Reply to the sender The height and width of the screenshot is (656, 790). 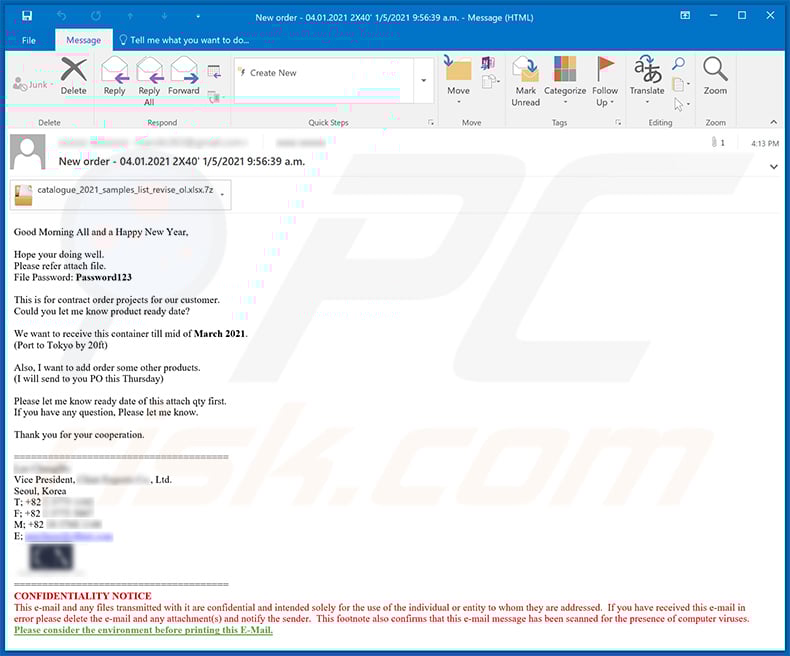(x=114, y=77)
